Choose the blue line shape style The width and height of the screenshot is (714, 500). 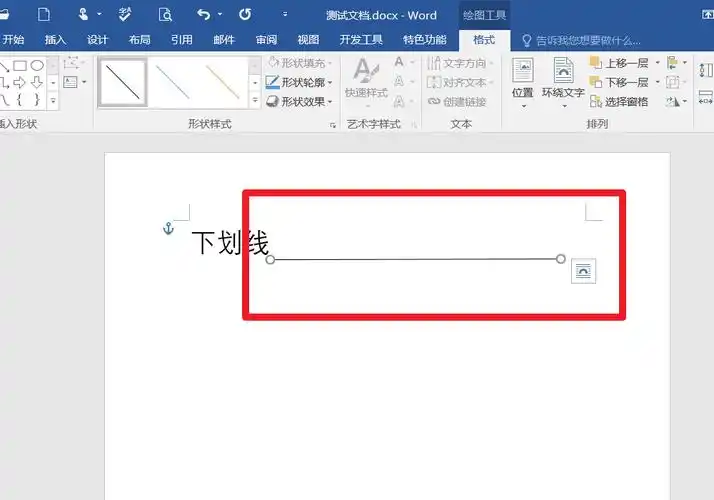pyautogui.click(x=173, y=82)
